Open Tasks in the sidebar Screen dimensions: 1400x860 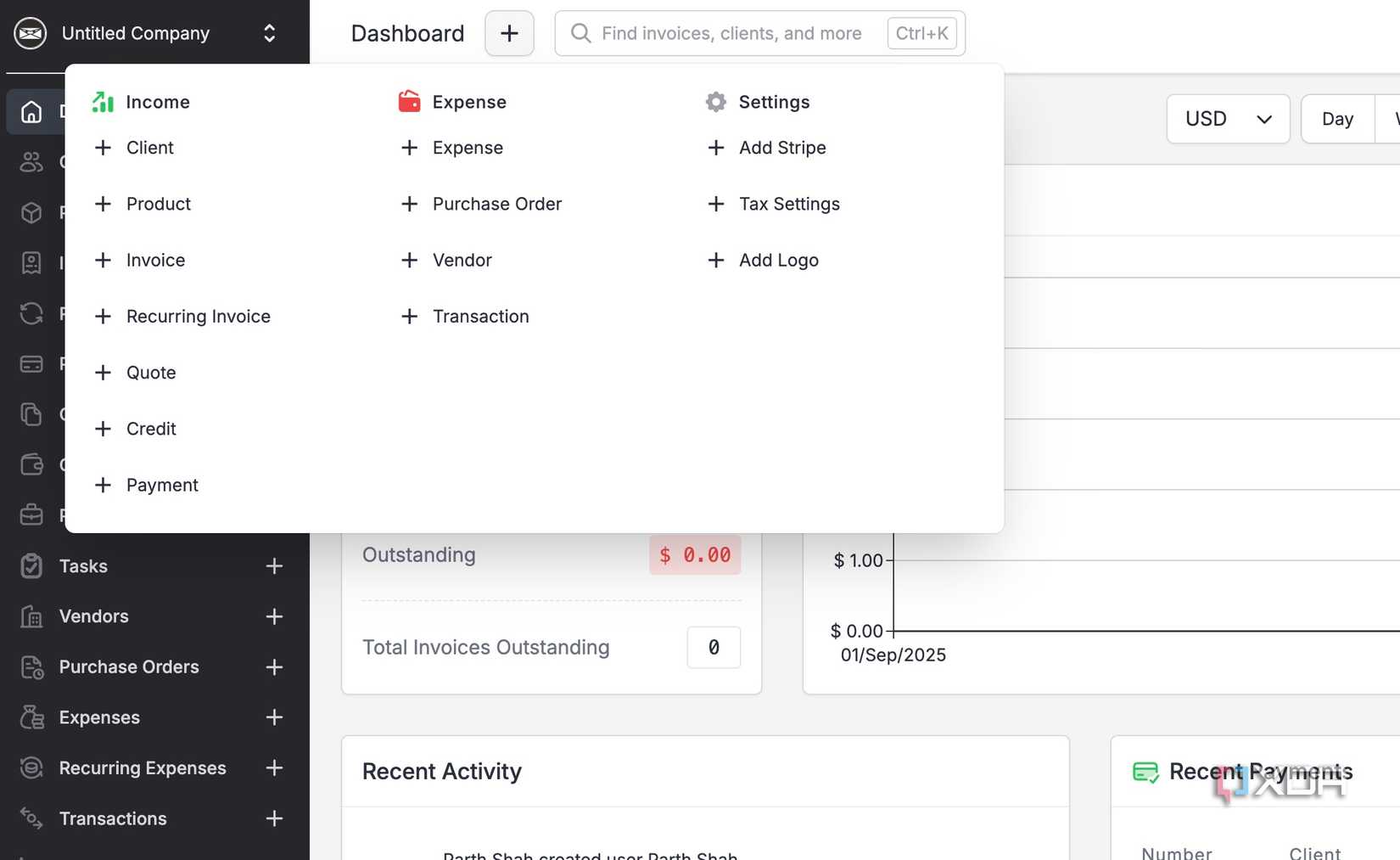[83, 566]
